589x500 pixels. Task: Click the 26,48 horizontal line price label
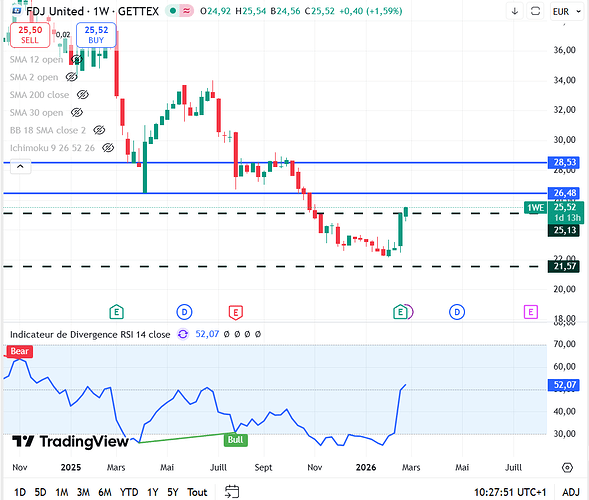coord(564,193)
